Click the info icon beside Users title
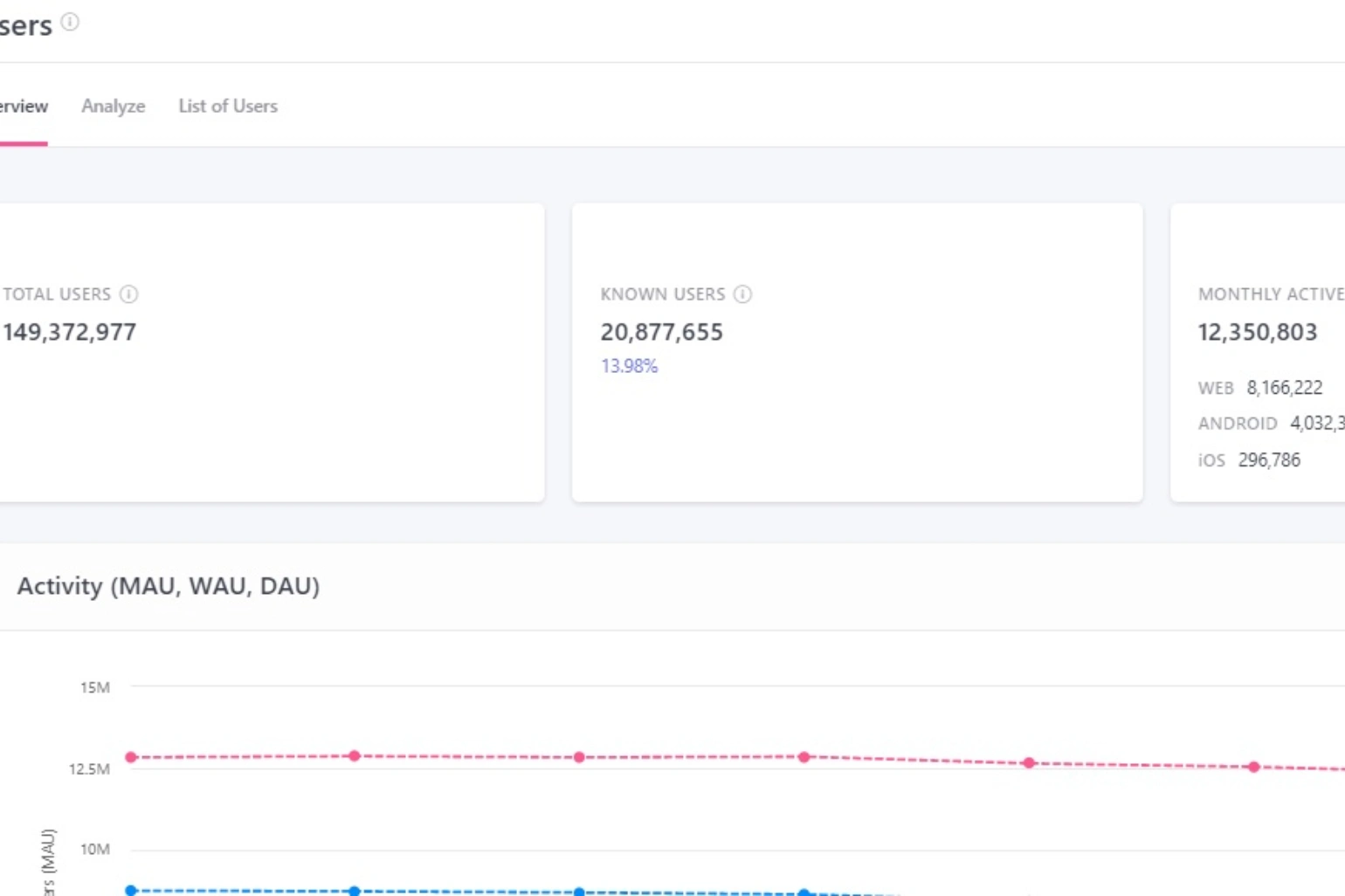This screenshot has width=1345, height=896. point(70,22)
